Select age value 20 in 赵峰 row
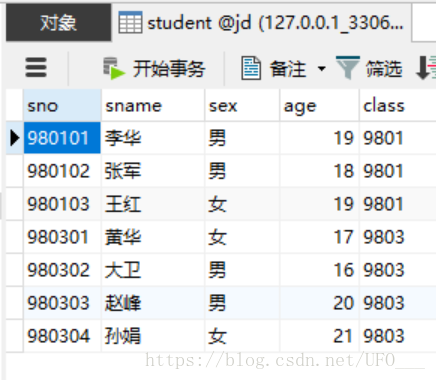The image size is (436, 380). click(x=319, y=303)
